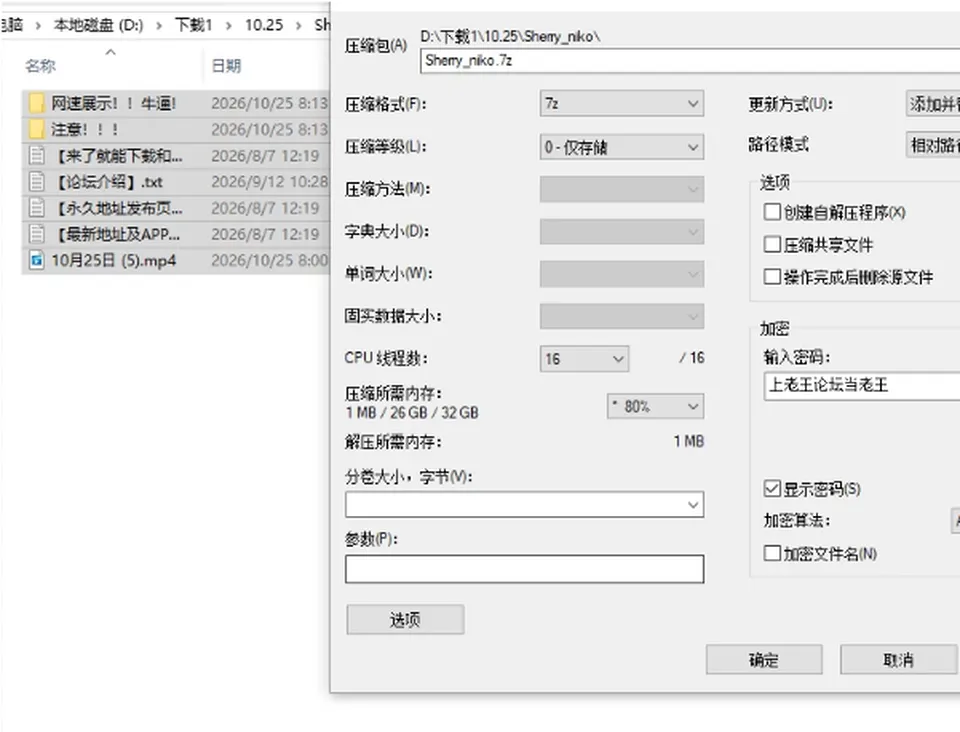Screen dimensions: 960x732
Task: Click the folder icon beside 注意!!!
Action: 37,129
